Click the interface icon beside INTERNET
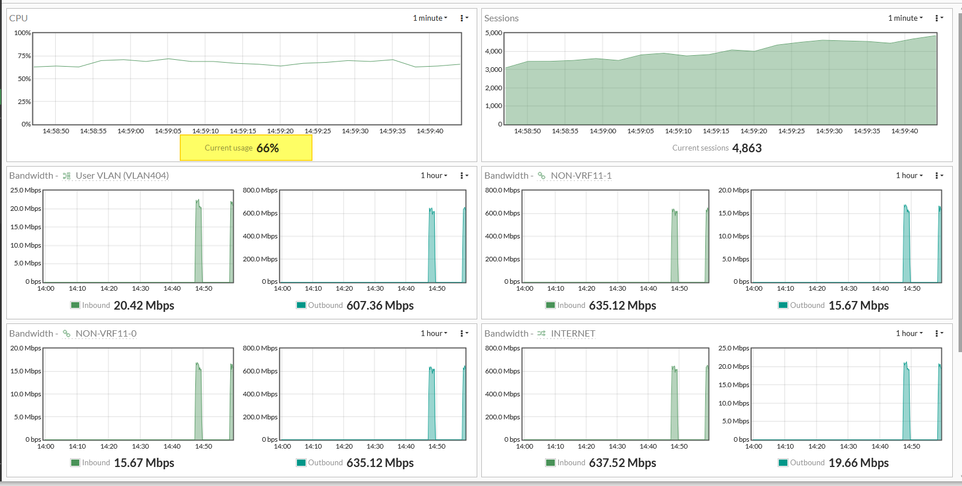962x486 pixels. (x=542, y=334)
